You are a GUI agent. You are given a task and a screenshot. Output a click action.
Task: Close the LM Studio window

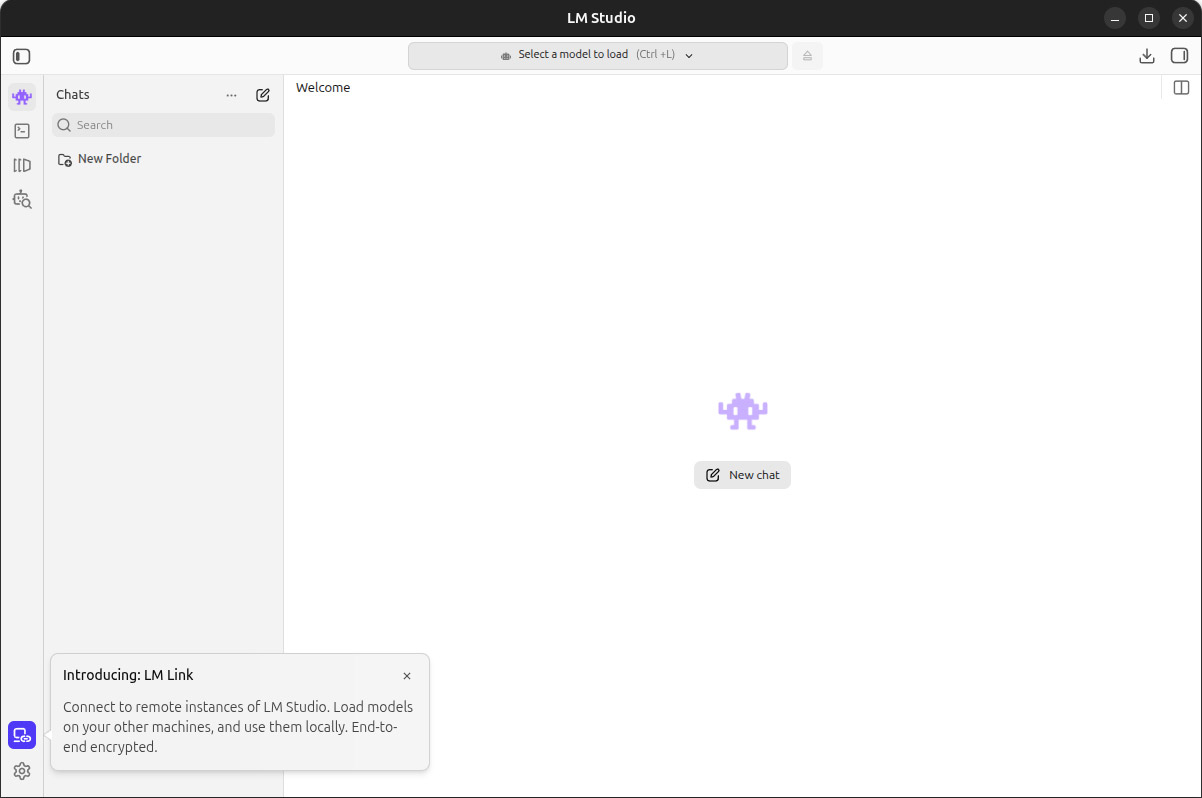tap(1182, 18)
